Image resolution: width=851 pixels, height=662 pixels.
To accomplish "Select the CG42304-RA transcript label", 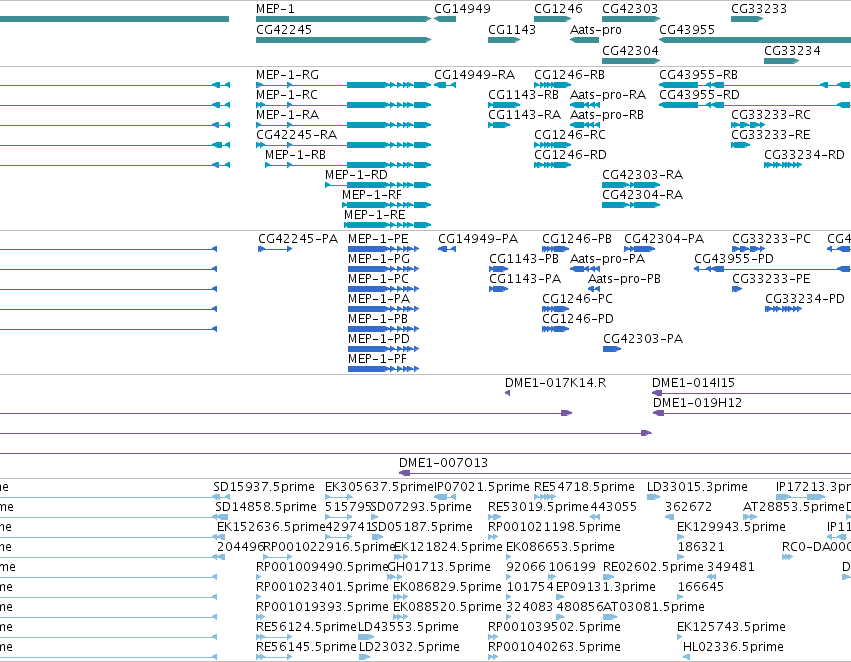I will click(x=643, y=195).
